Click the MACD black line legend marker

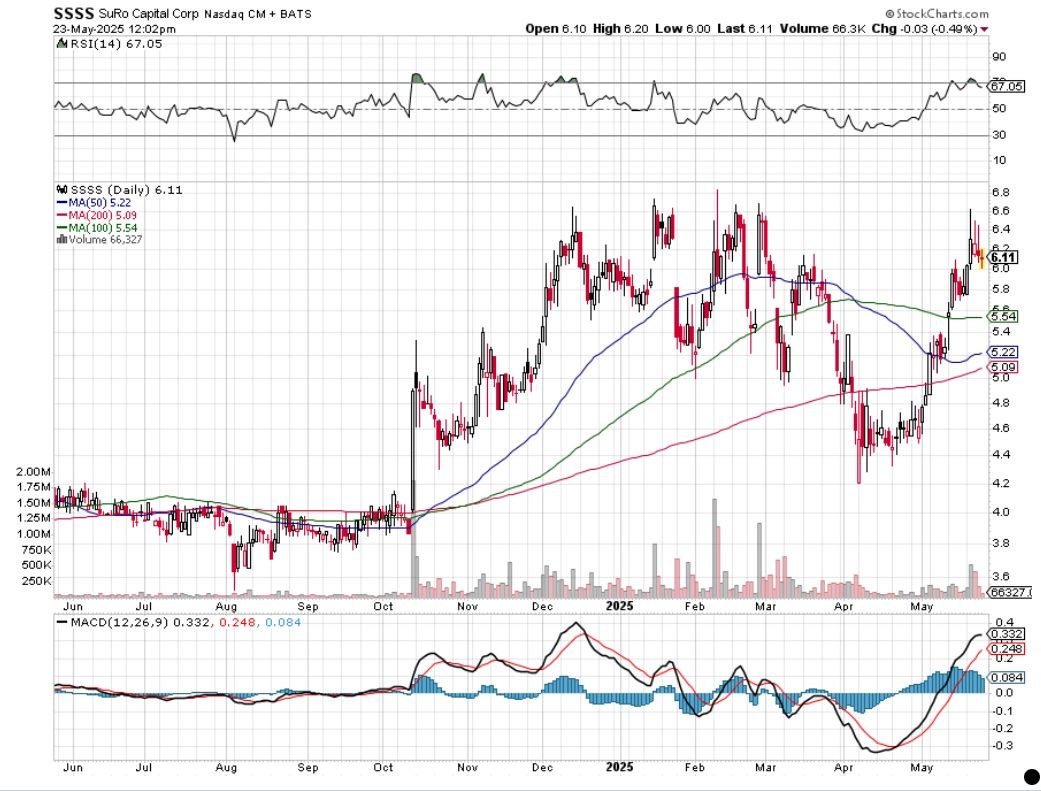(x=61, y=622)
